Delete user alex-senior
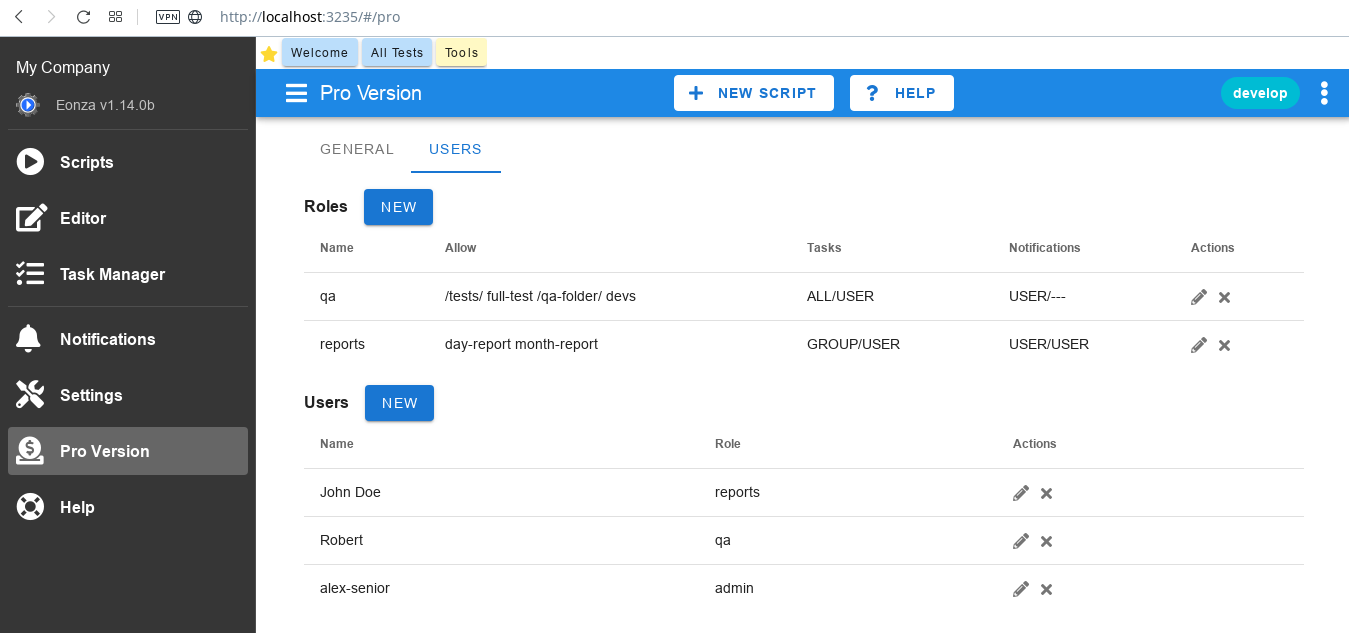Screen dimensions: 1349x633 coord(1046,589)
